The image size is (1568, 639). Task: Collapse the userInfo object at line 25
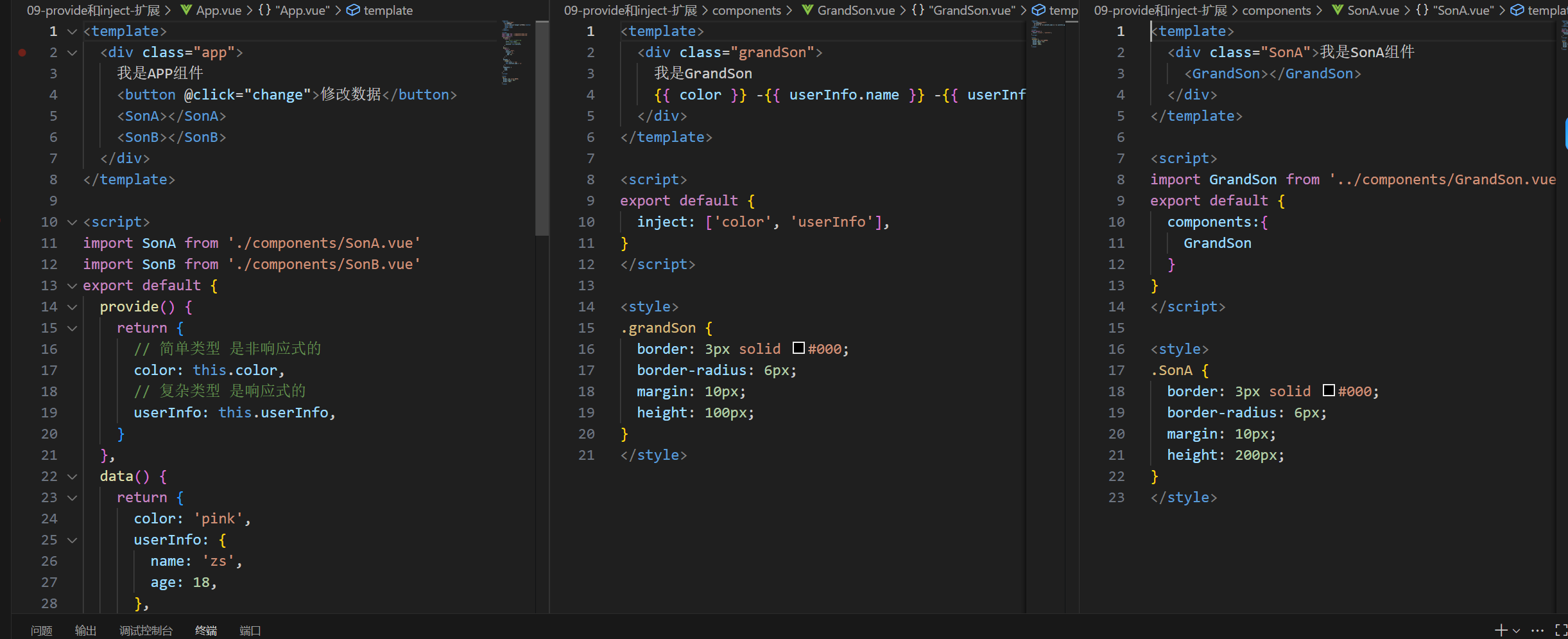[x=72, y=540]
